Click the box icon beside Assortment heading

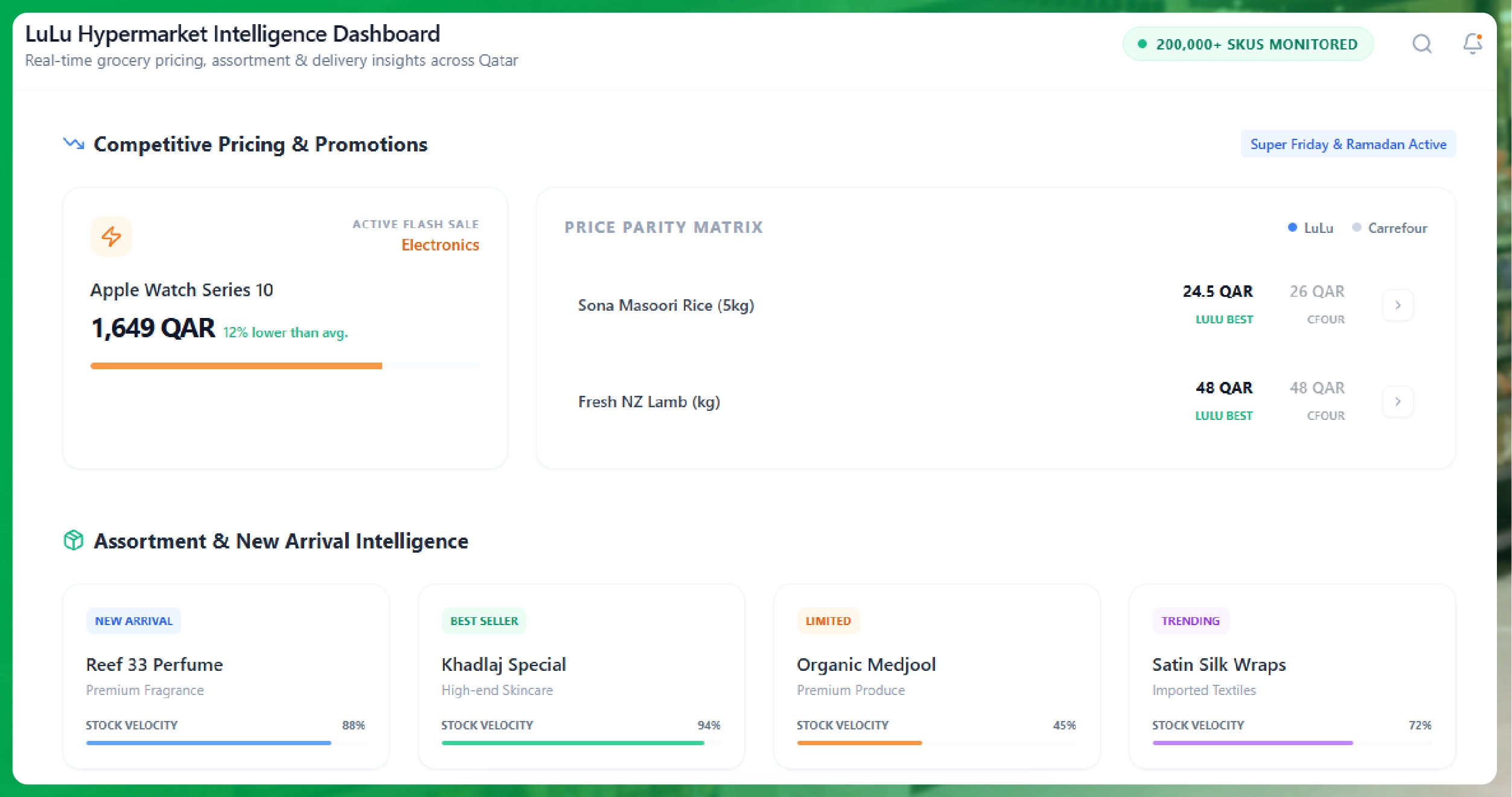[74, 540]
